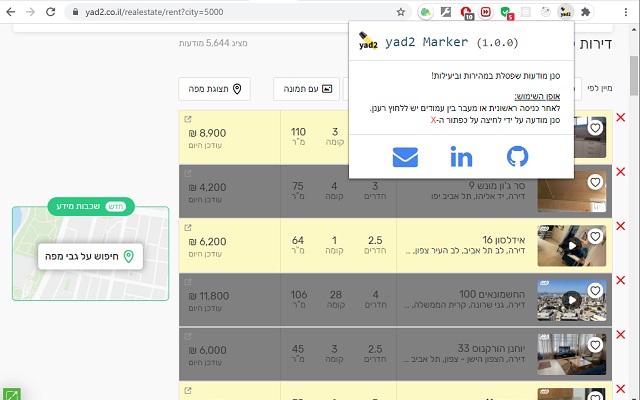
Task: Select listing title סר ג'ון מונש 9
Action: tap(497, 186)
